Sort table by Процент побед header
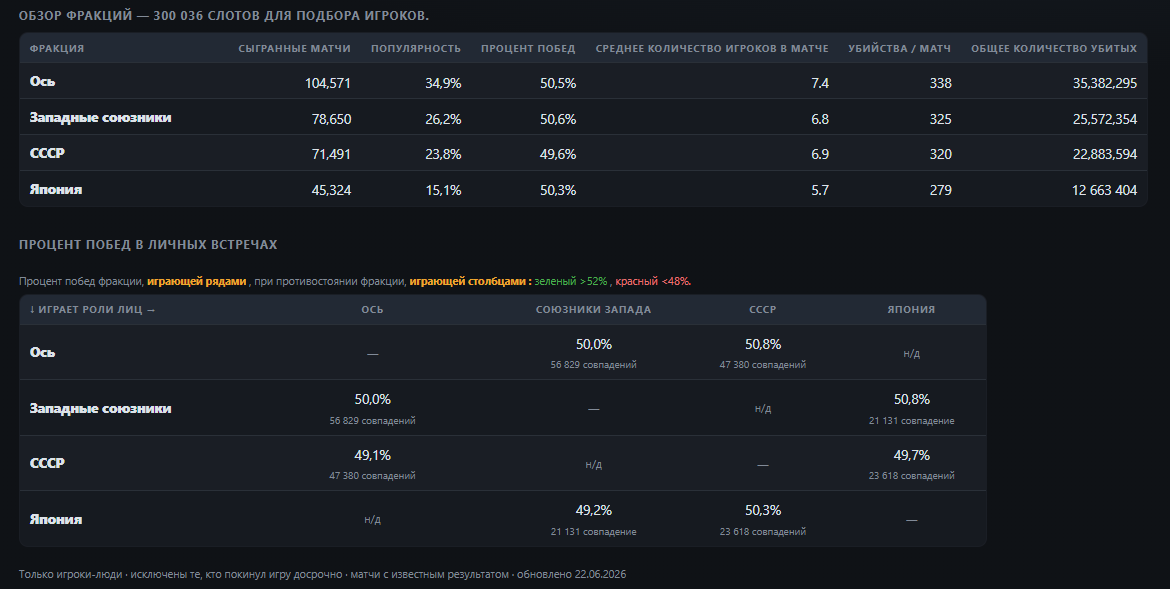1170x589 pixels. [x=528, y=49]
